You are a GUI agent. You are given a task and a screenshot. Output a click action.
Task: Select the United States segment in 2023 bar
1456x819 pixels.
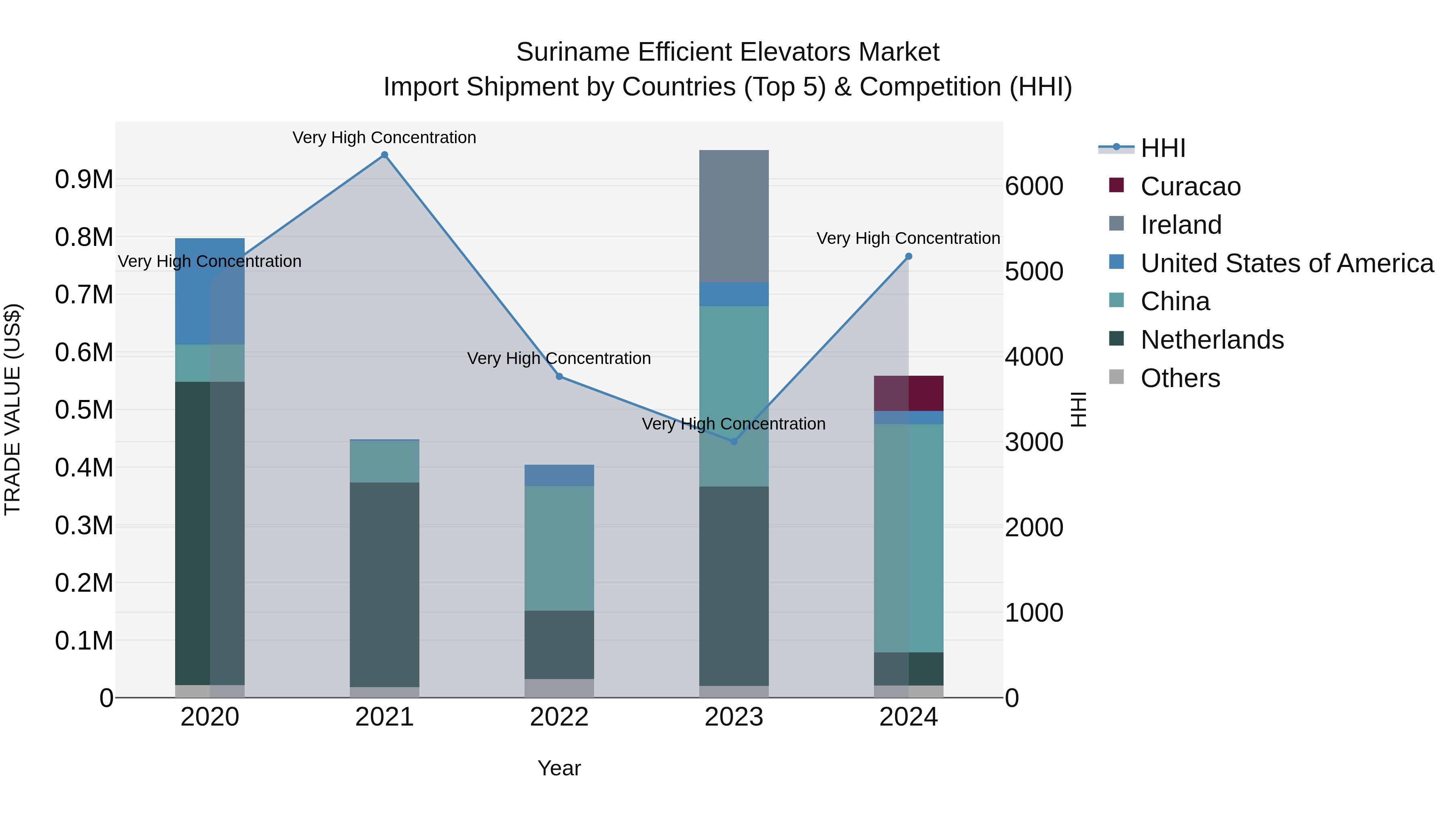tap(734, 294)
